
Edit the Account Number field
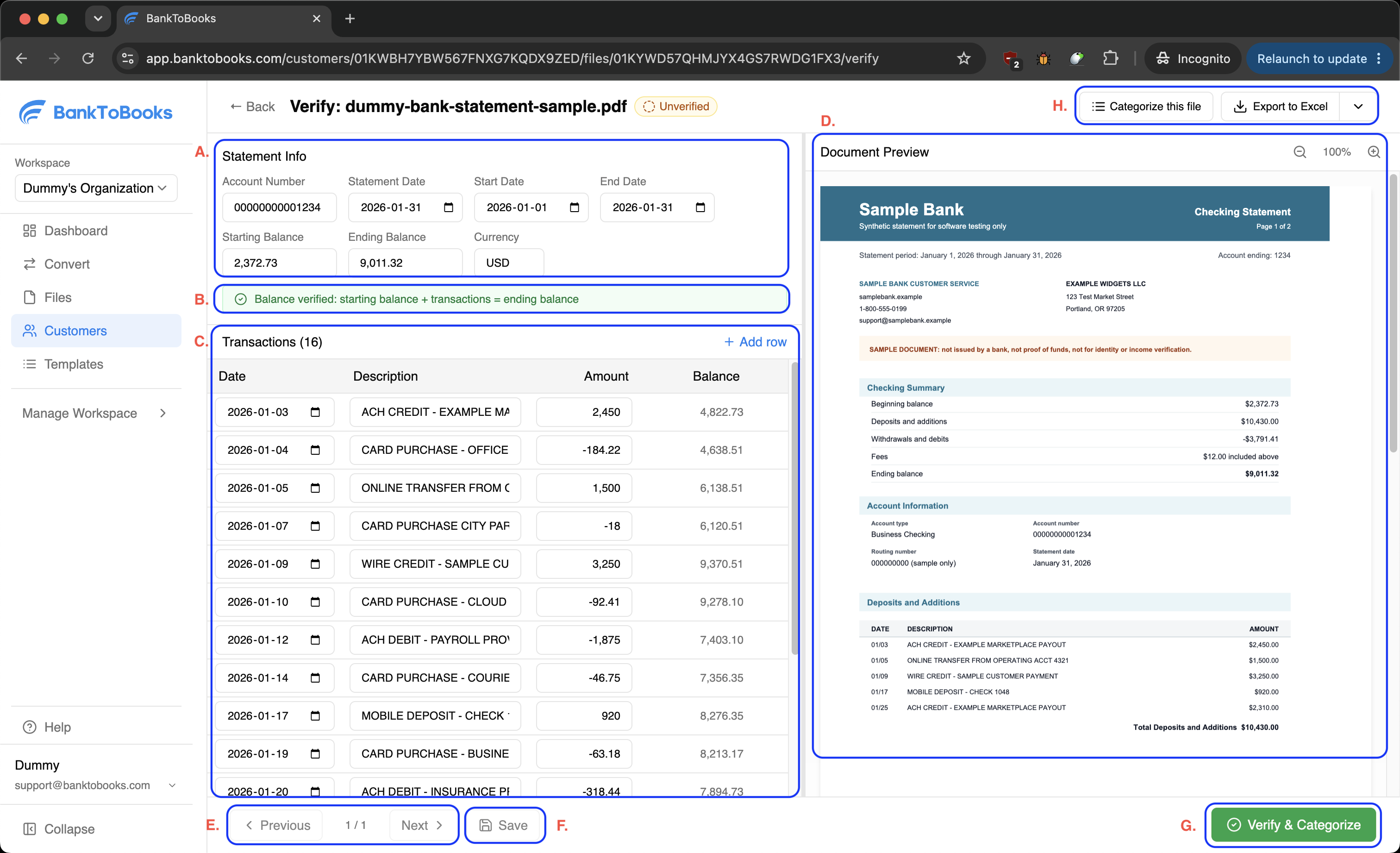pyautogui.click(x=280, y=207)
